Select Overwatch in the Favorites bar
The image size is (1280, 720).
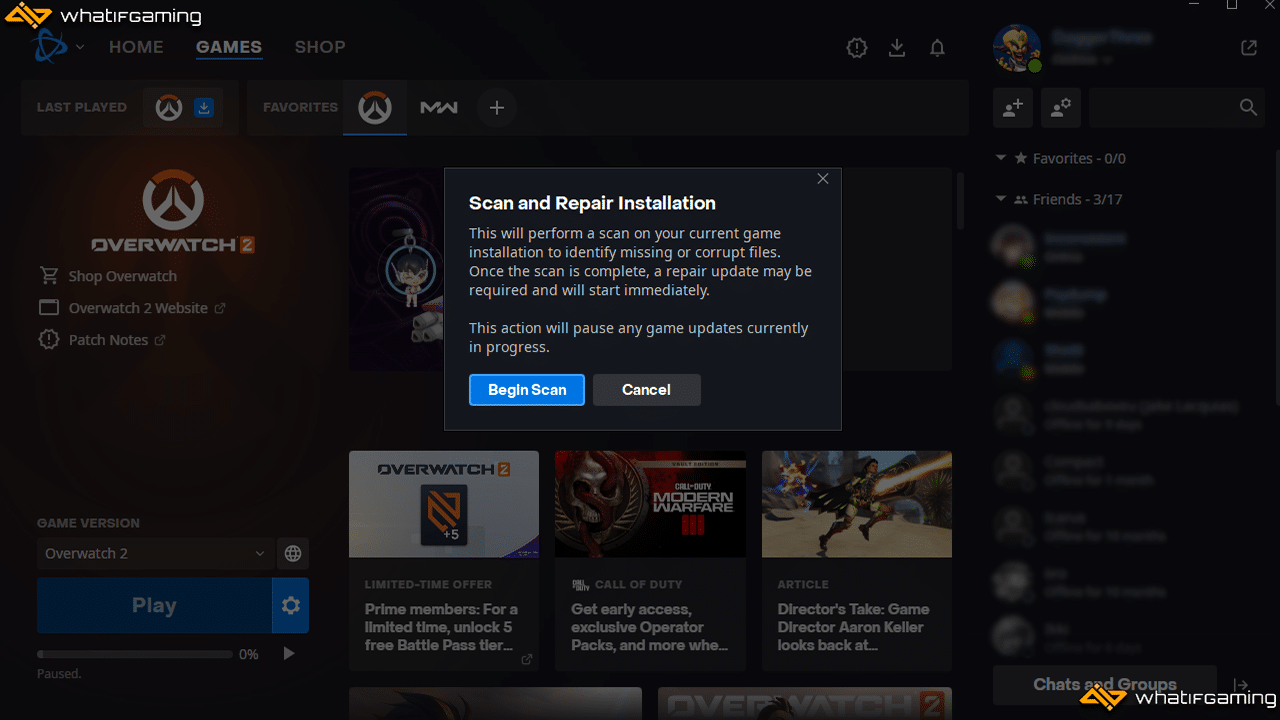click(375, 107)
